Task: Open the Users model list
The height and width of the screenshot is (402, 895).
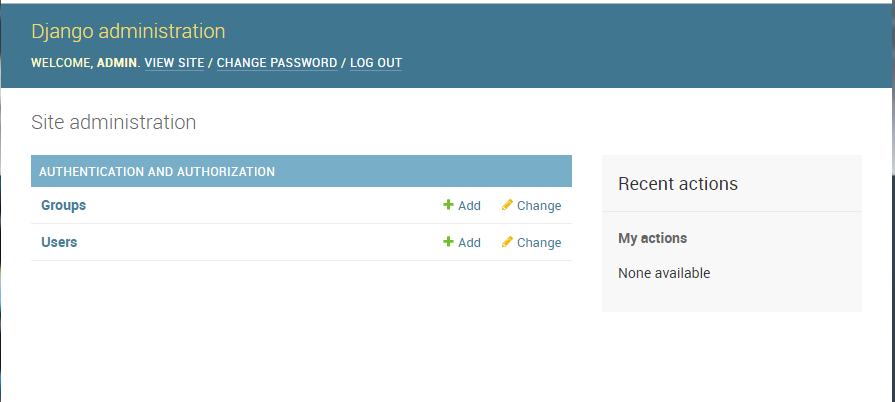Action: point(59,242)
